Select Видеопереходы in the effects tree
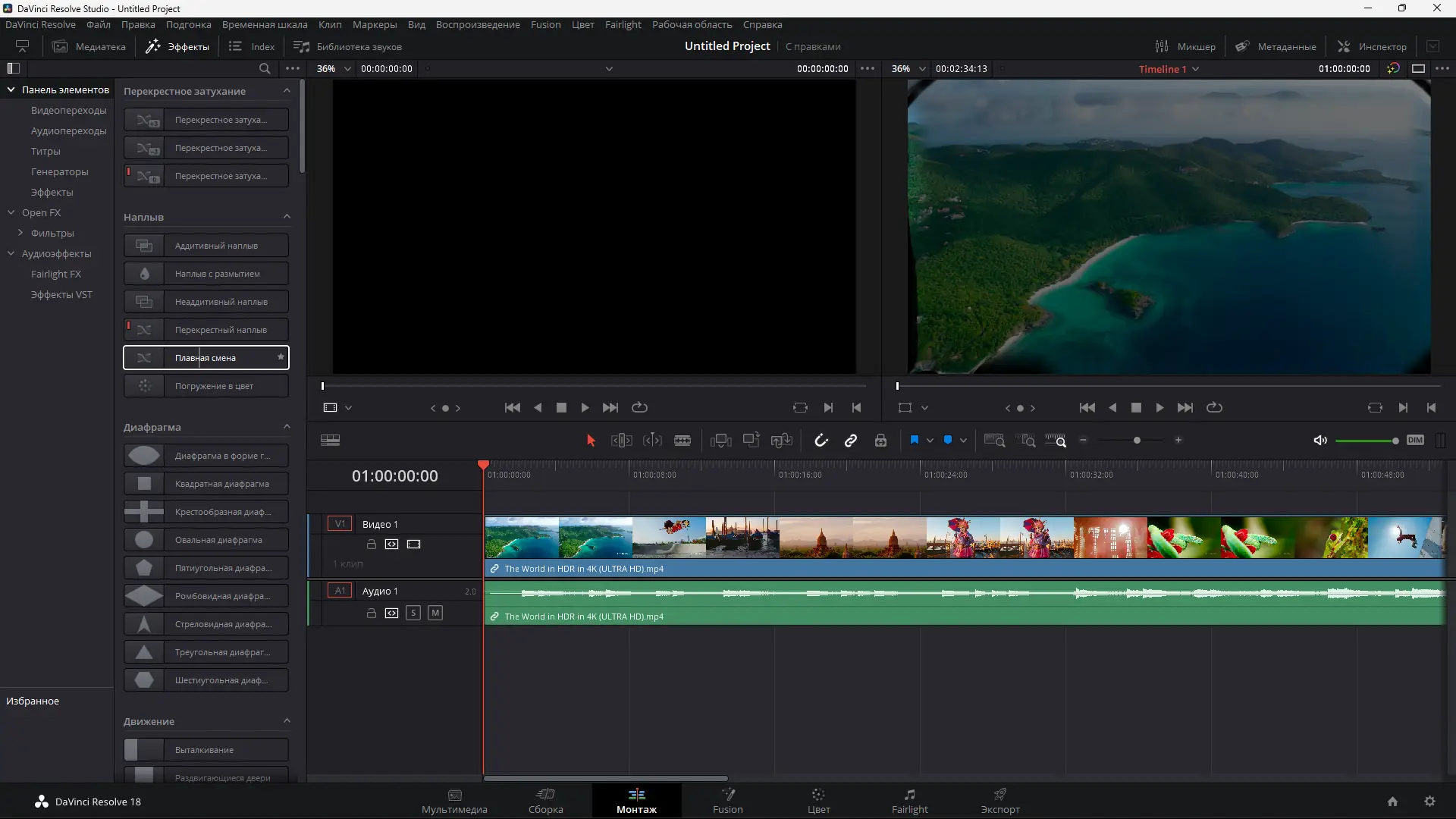 pyautogui.click(x=68, y=111)
